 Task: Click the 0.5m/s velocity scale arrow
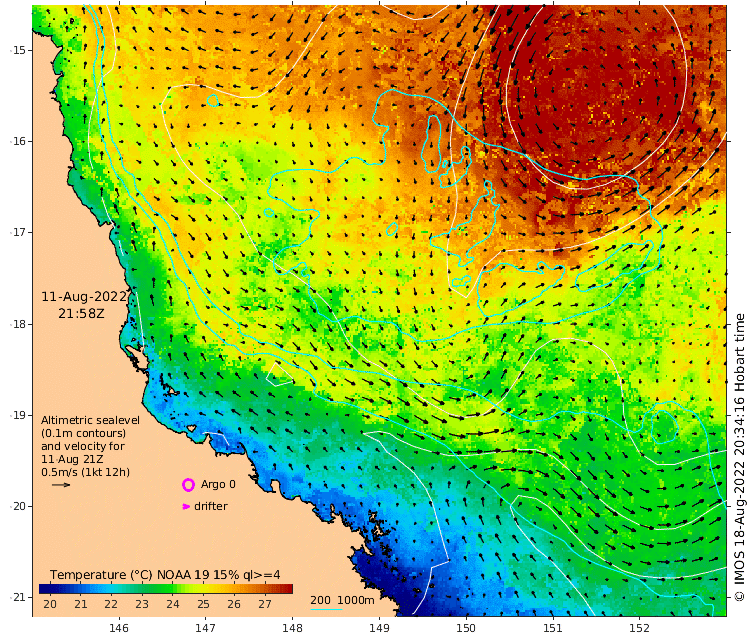coord(61,485)
